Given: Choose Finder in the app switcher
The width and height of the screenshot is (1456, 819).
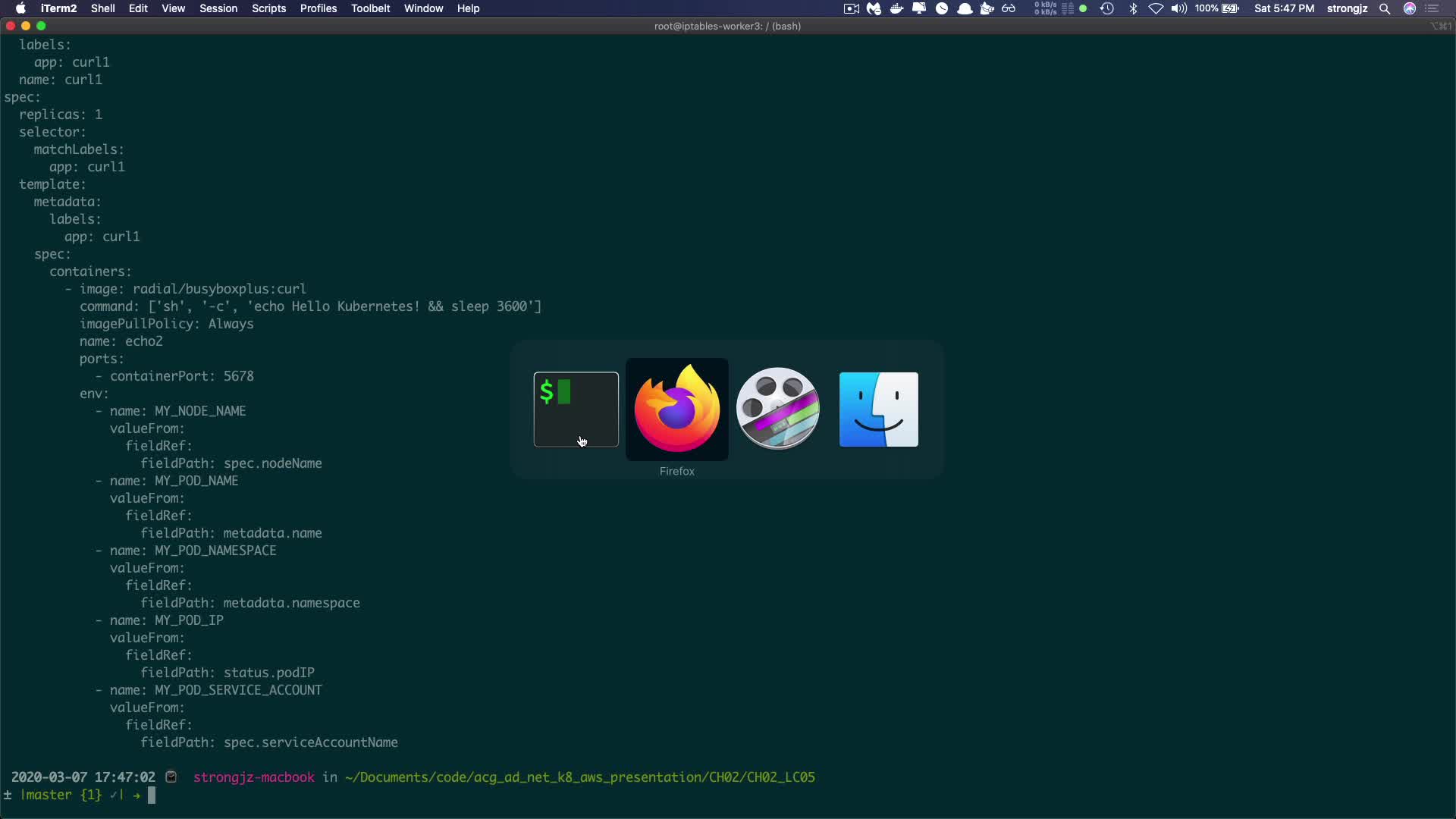Looking at the screenshot, I should [878, 409].
